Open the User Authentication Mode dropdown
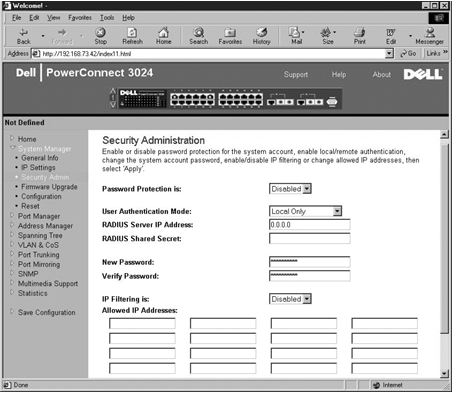 [x=337, y=211]
